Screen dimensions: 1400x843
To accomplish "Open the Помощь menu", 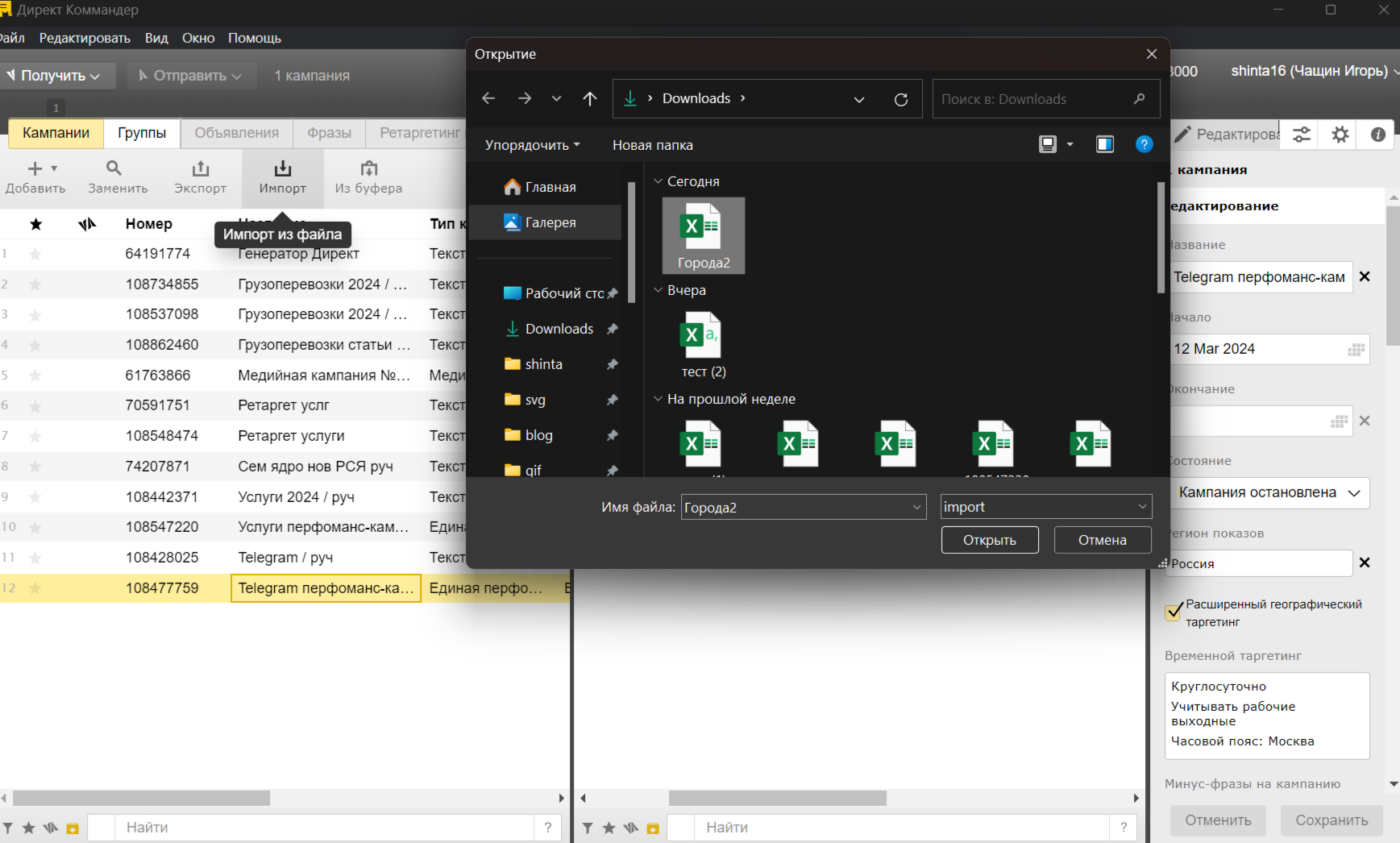I will click(255, 38).
